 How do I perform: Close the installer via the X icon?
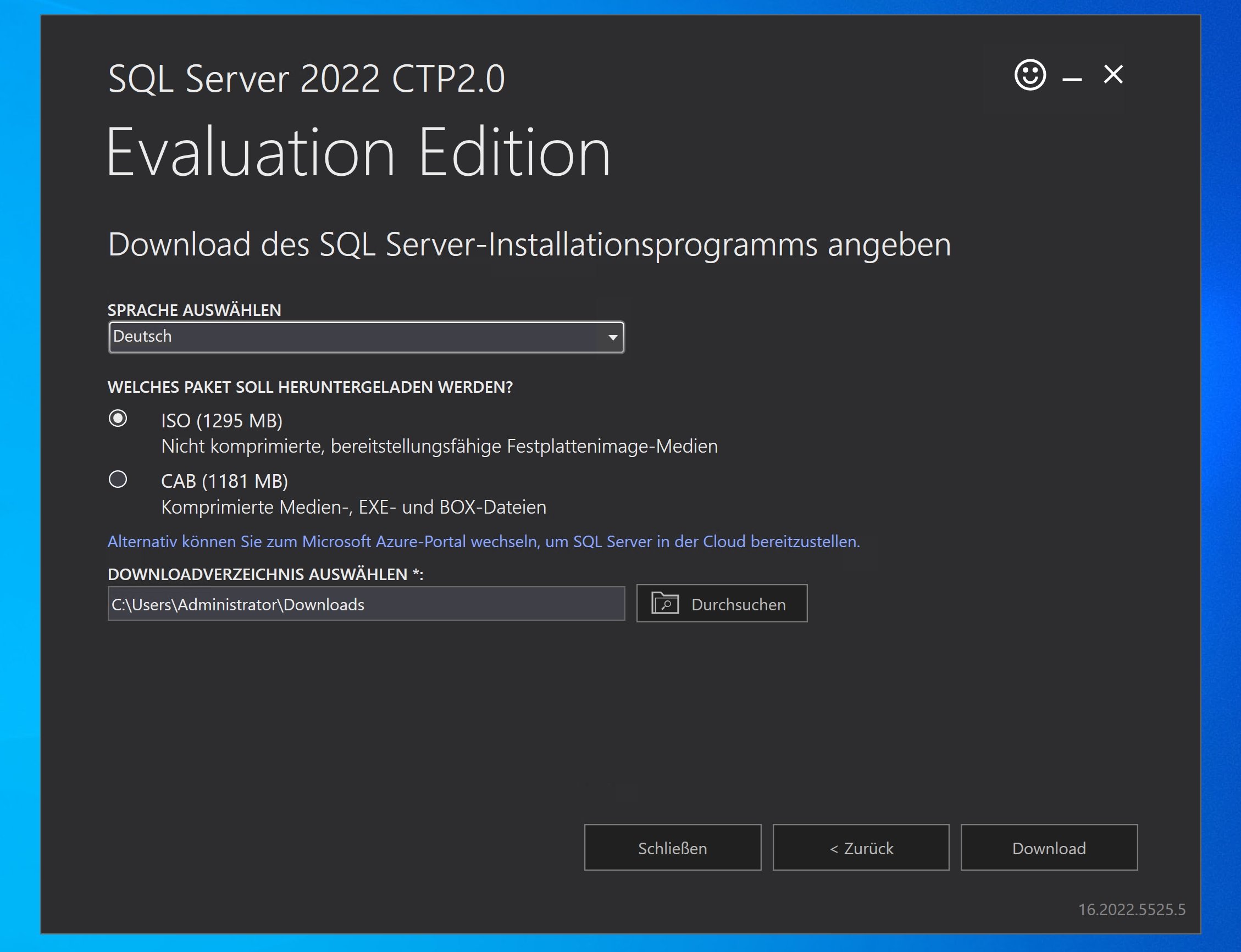coord(1113,74)
